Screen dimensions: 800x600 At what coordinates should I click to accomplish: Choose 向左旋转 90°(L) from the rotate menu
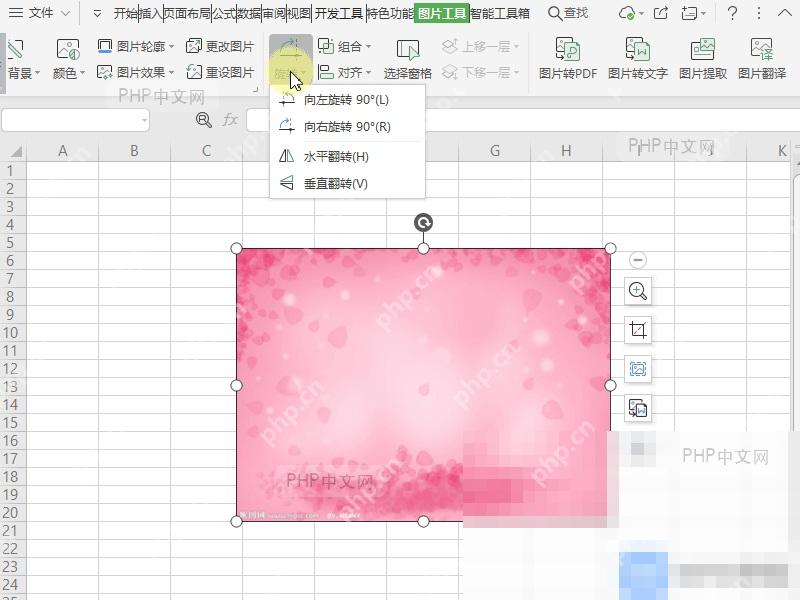347,99
